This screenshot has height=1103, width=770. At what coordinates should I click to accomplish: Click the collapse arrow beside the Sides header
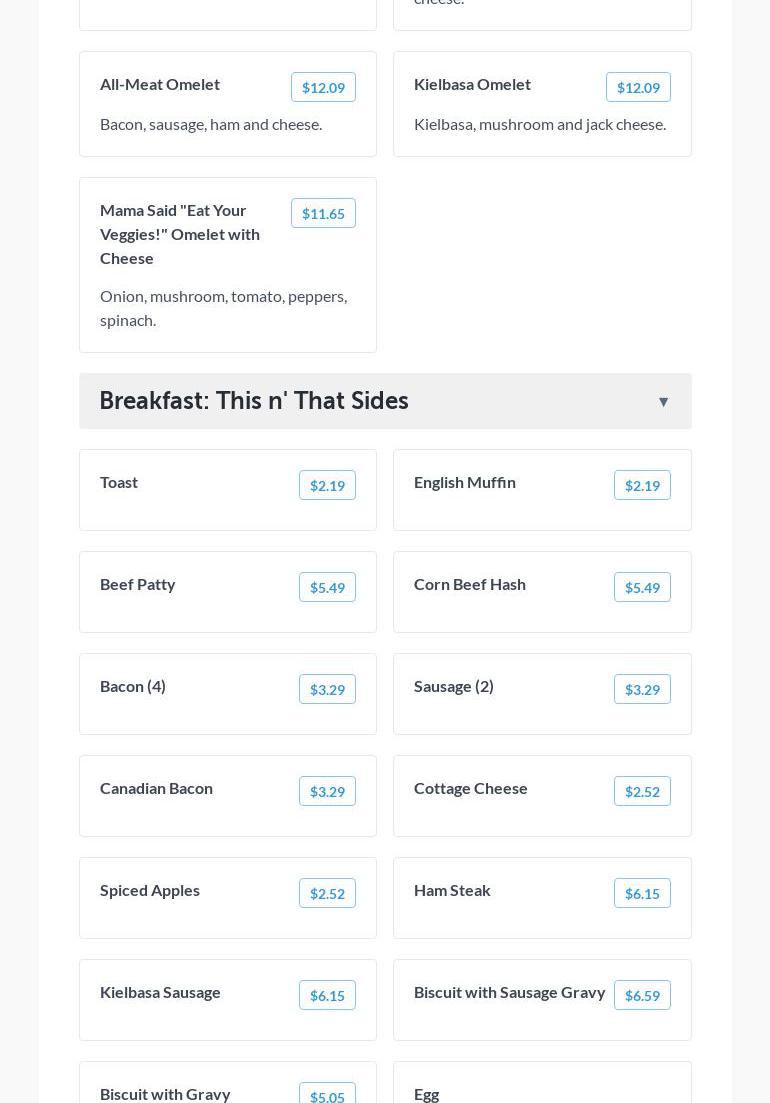663,402
